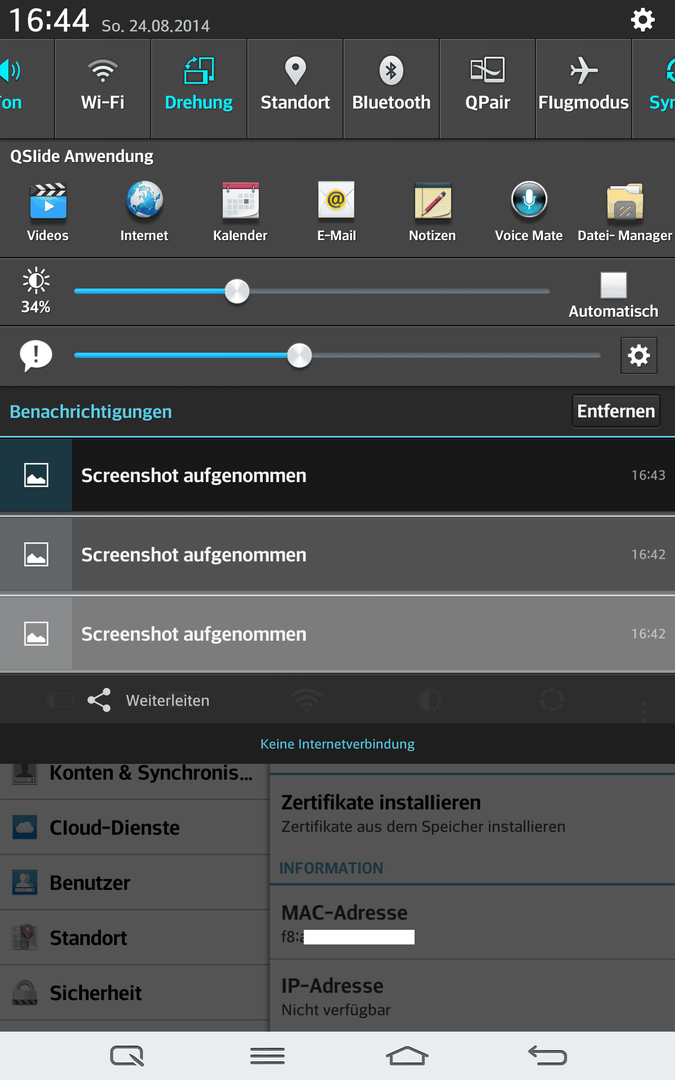Click the notification volume slider handle
The height and width of the screenshot is (1080, 675).
pyautogui.click(x=299, y=355)
